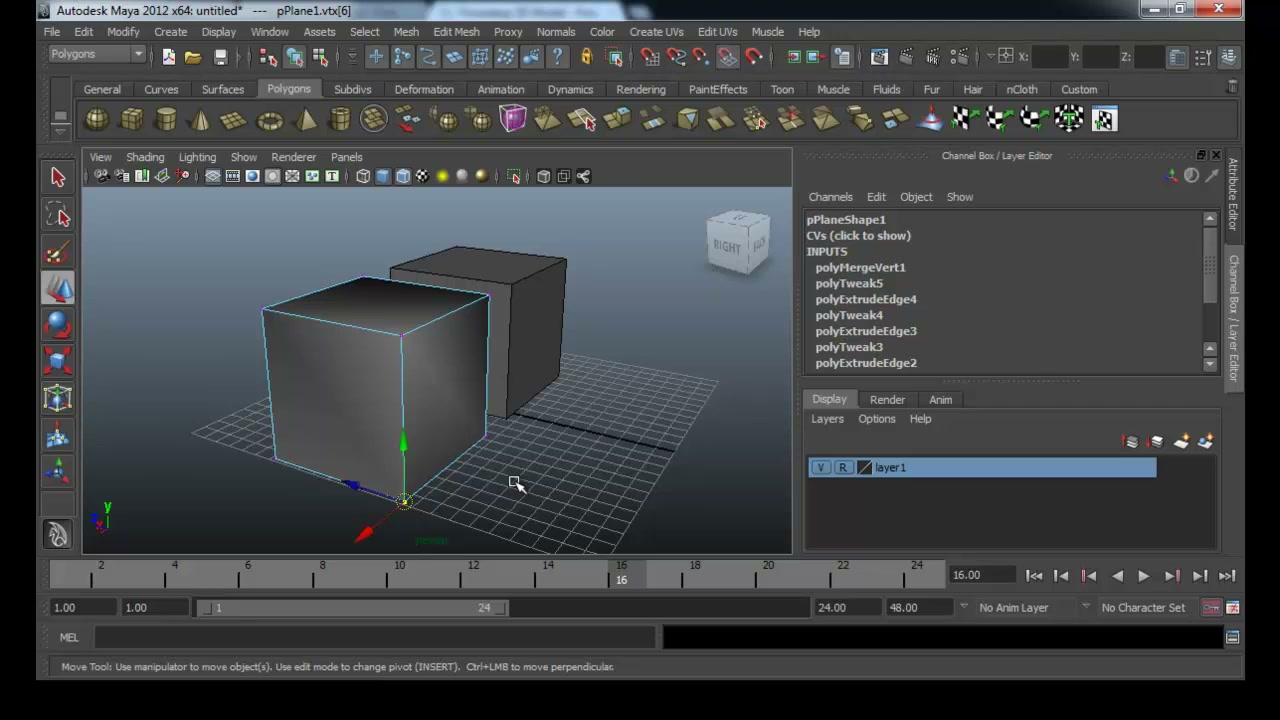Switch to the Rendering shelf tab
The image size is (1280, 720).
point(640,89)
